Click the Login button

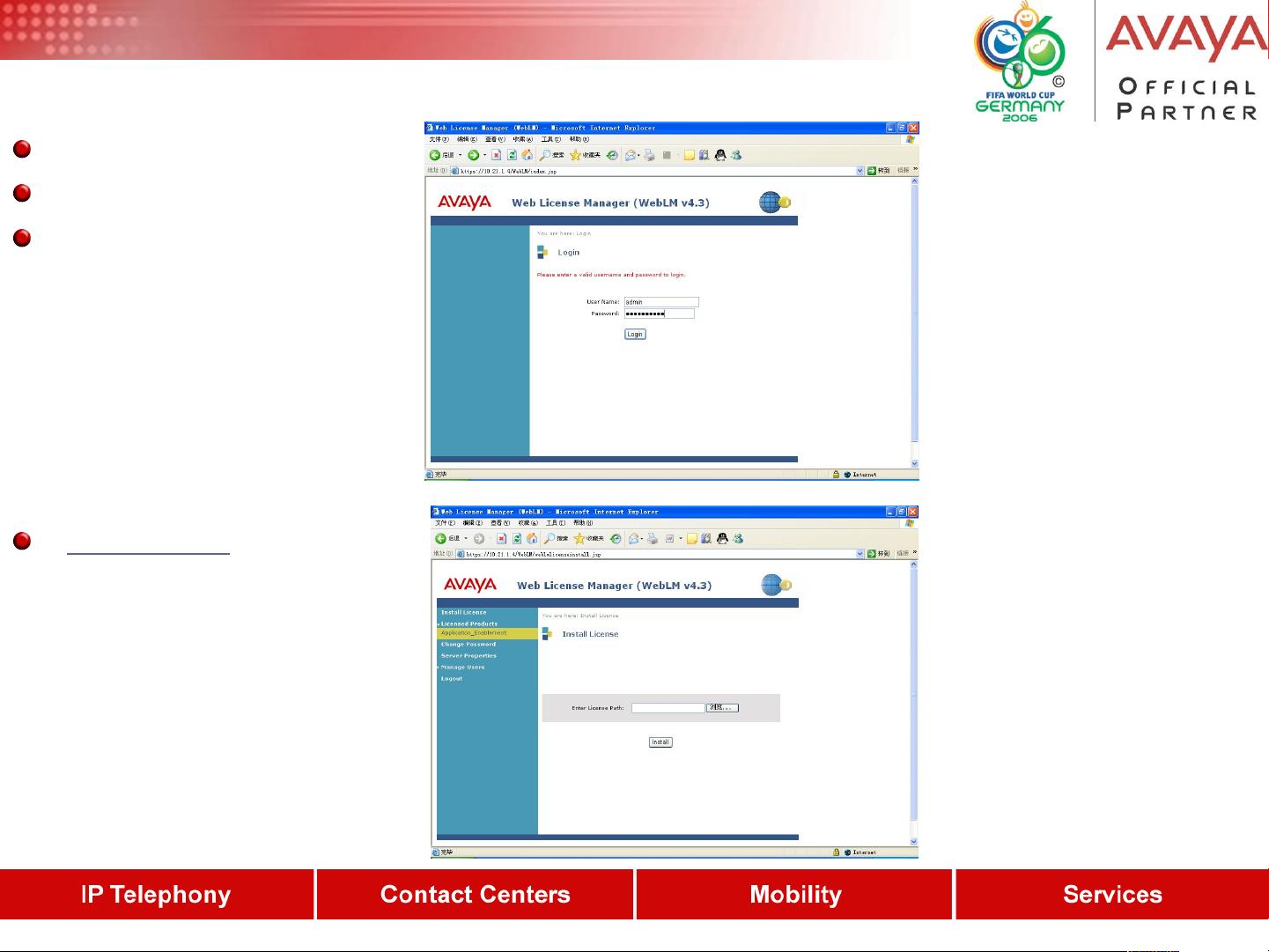[x=635, y=334]
